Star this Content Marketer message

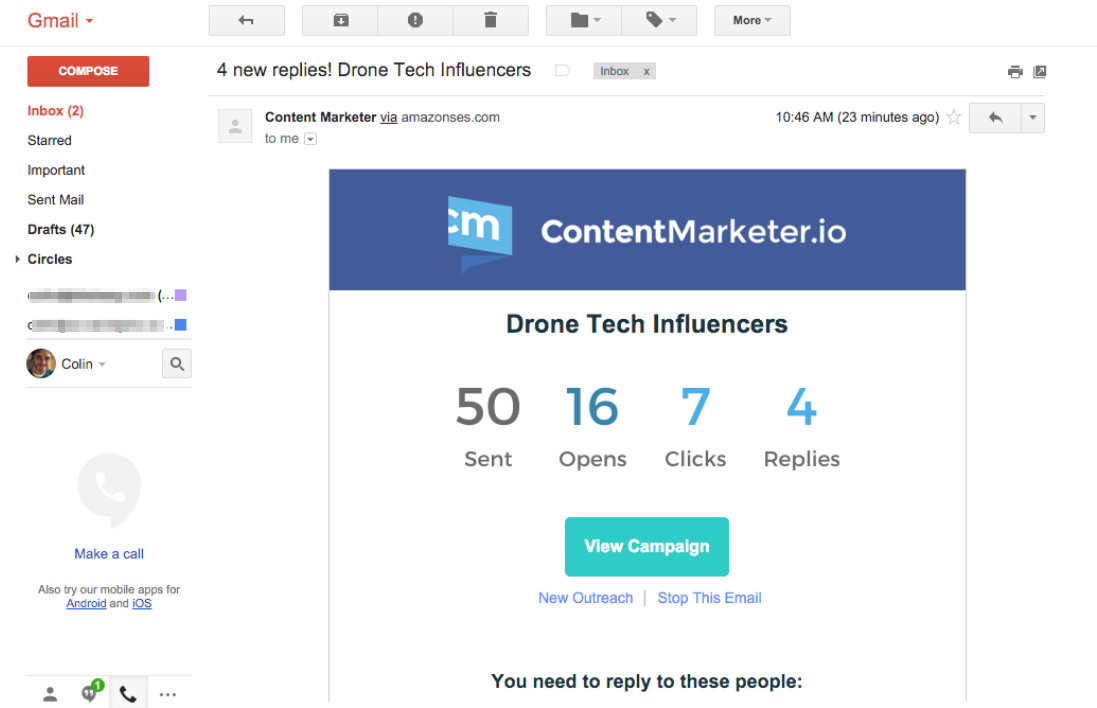pyautogui.click(x=954, y=118)
